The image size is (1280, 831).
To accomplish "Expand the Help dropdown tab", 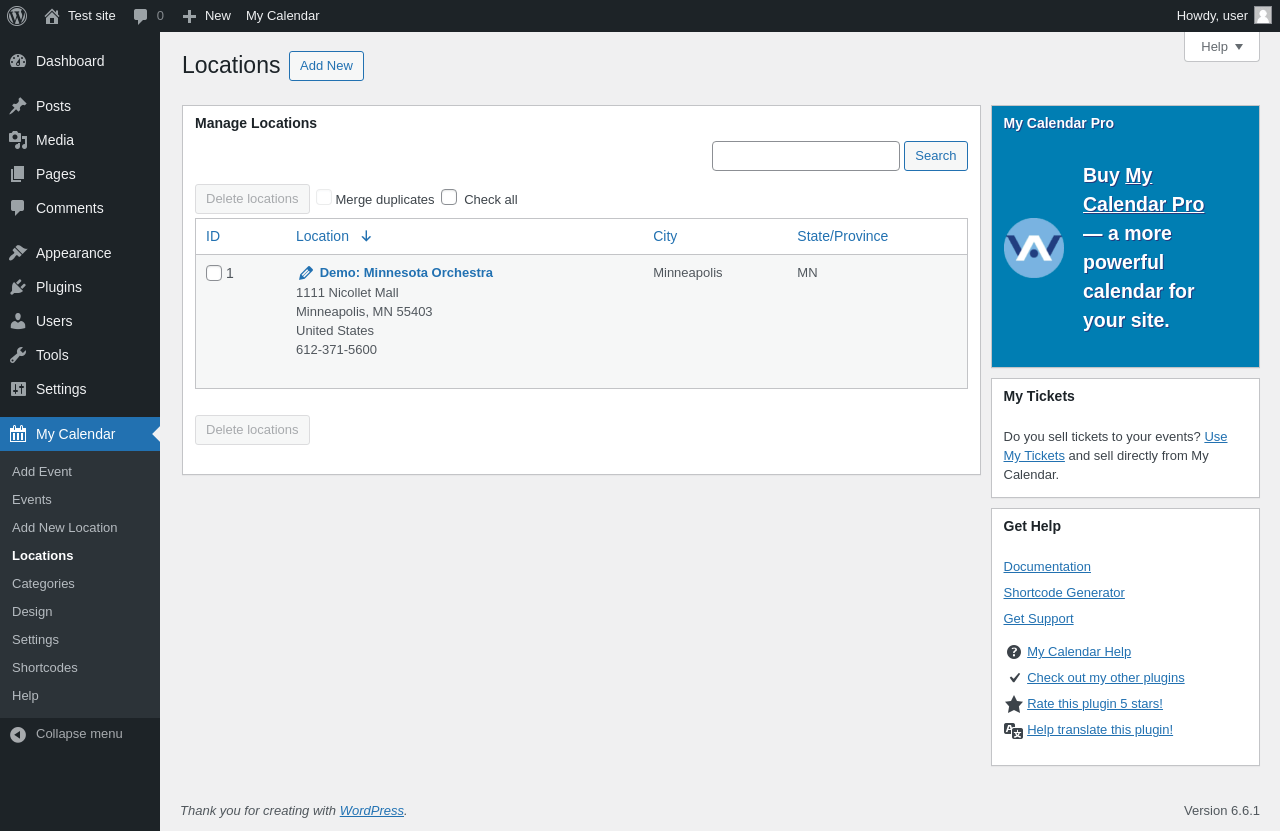I will [1221, 47].
